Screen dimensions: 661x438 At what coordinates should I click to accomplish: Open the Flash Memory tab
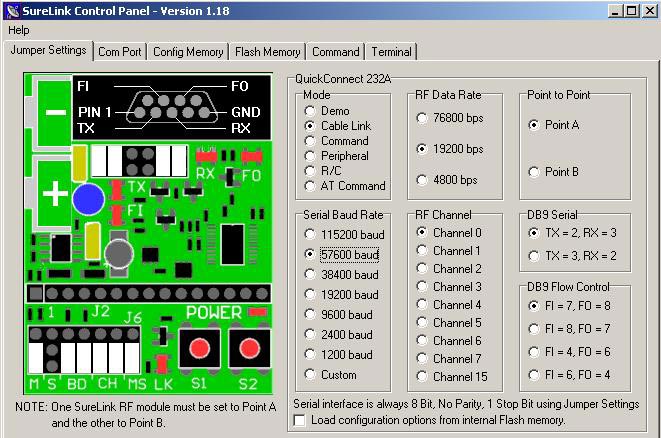tap(268, 52)
